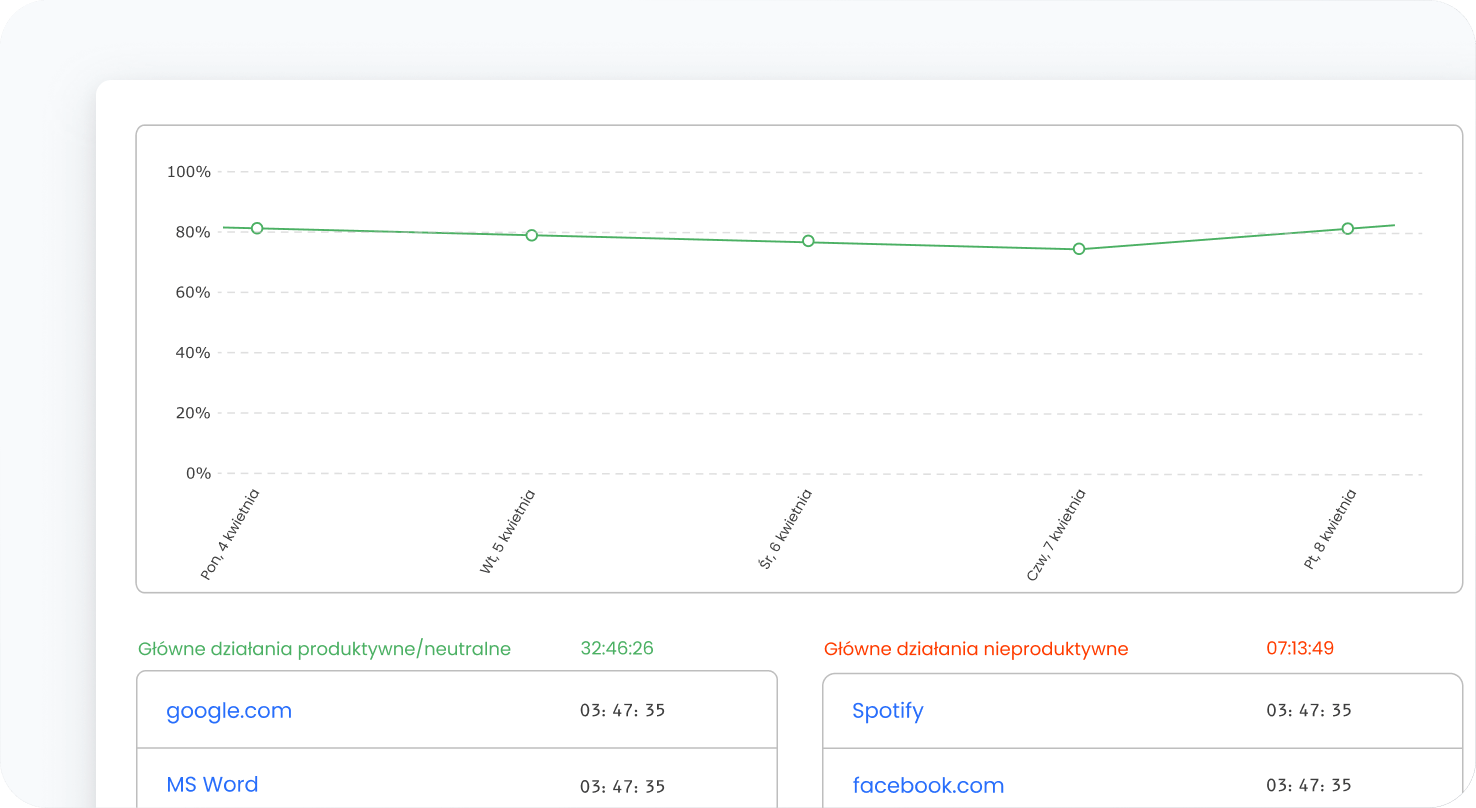Click the time value in the Spotify row
The height and width of the screenshot is (808, 1476).
pyautogui.click(x=1309, y=711)
